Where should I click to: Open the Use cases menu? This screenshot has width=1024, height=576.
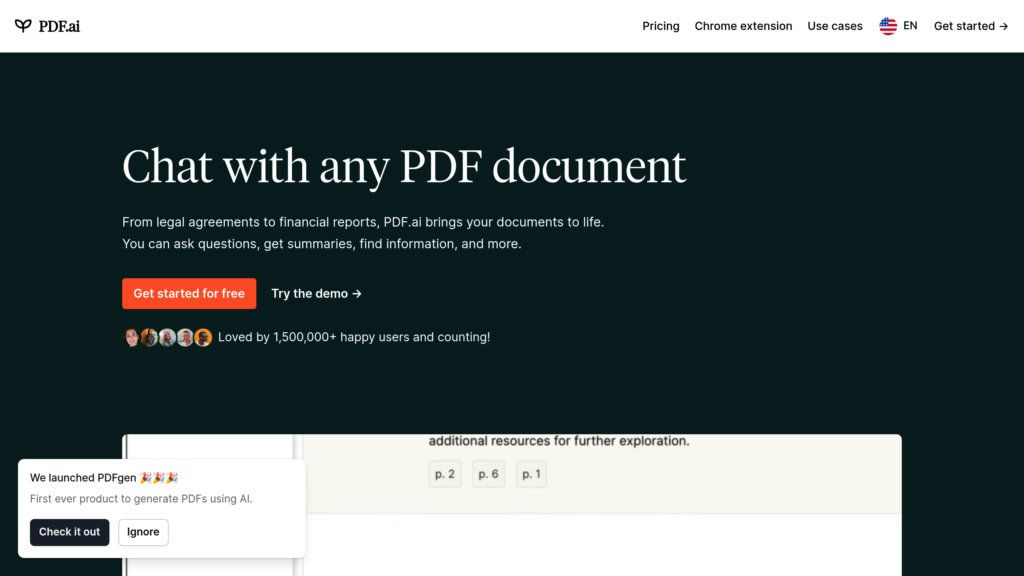834,26
